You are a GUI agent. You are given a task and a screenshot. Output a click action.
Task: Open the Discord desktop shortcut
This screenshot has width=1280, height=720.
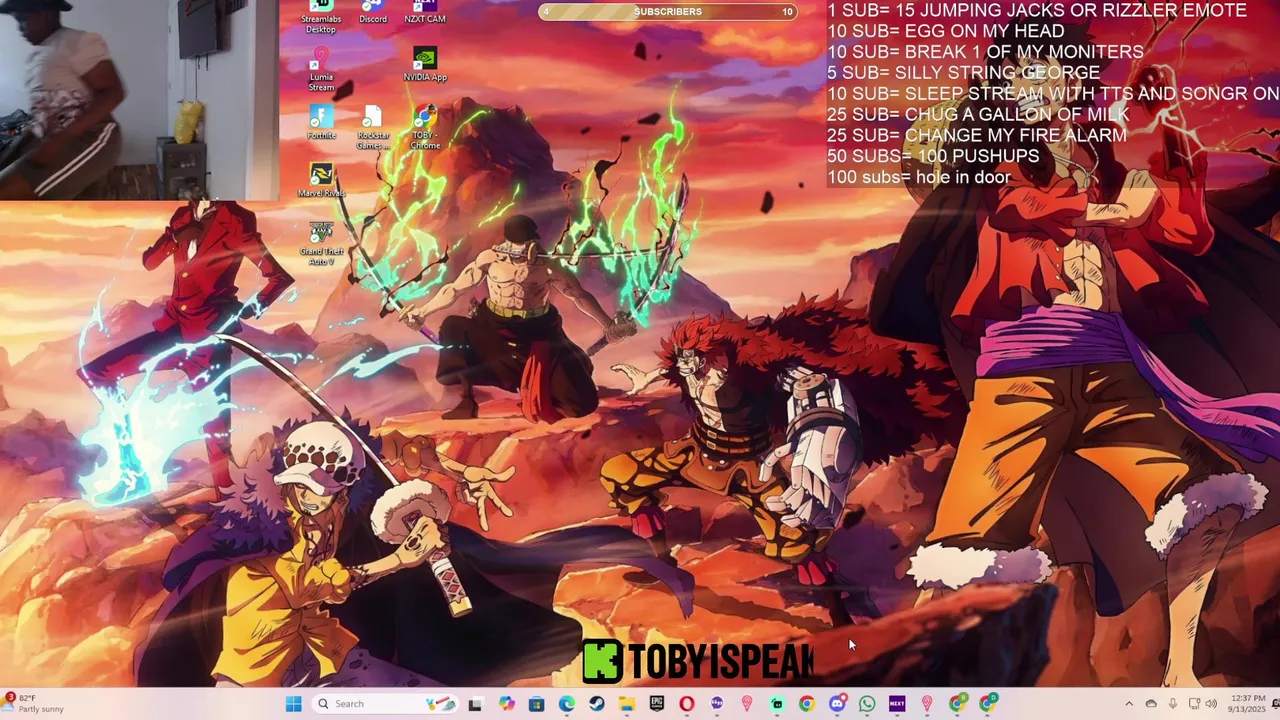tap(373, 10)
